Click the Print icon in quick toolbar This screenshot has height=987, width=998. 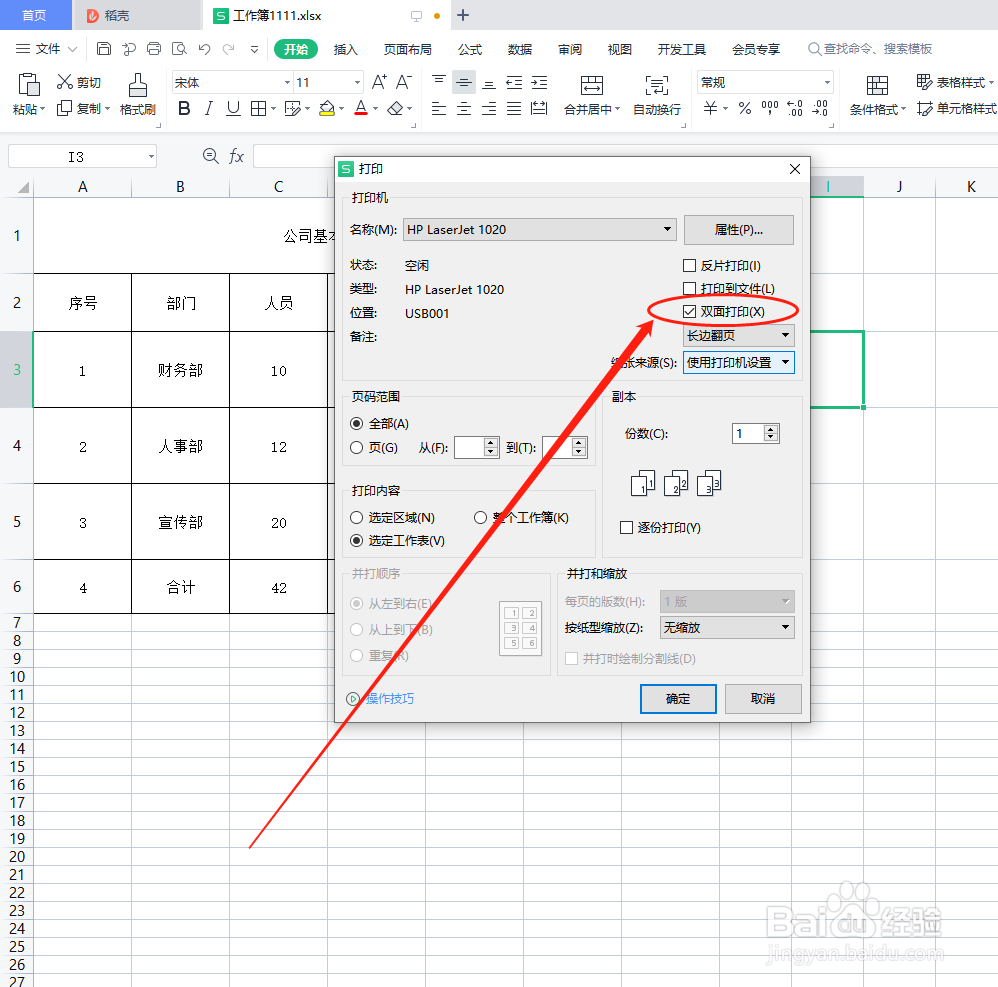154,48
